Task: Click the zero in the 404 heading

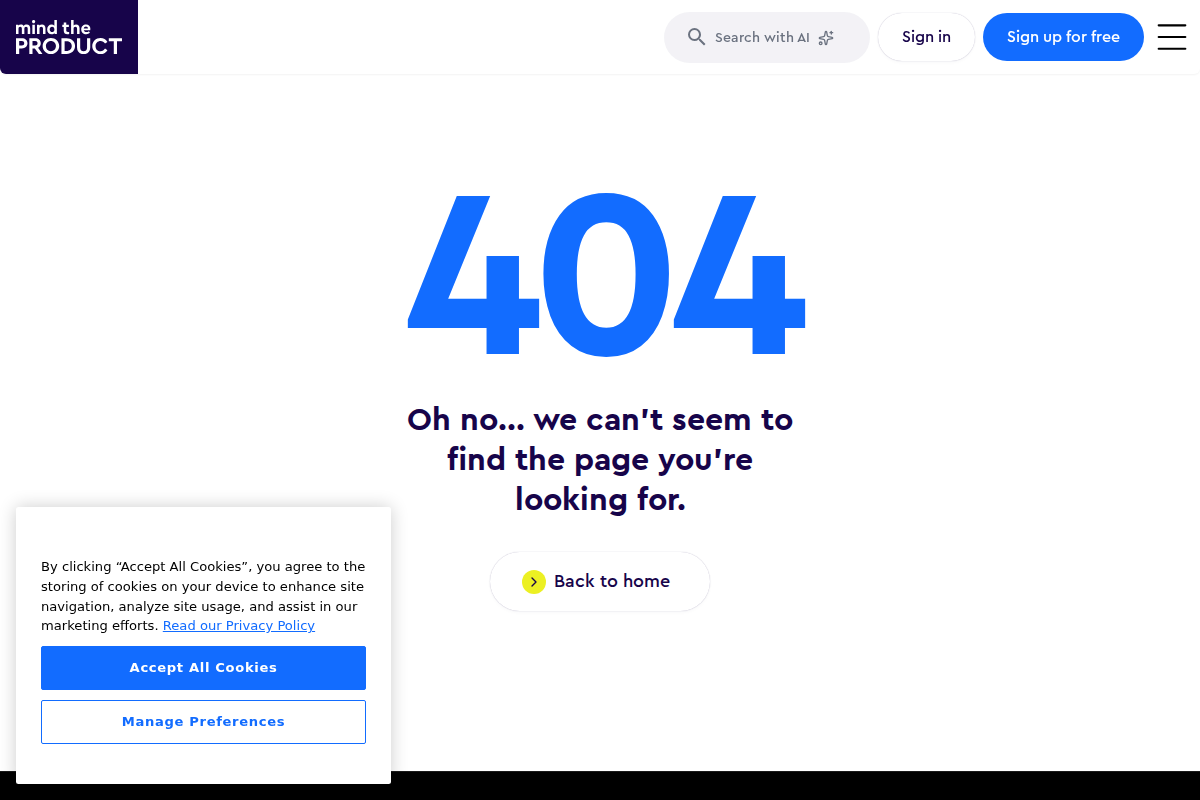Action: [603, 275]
